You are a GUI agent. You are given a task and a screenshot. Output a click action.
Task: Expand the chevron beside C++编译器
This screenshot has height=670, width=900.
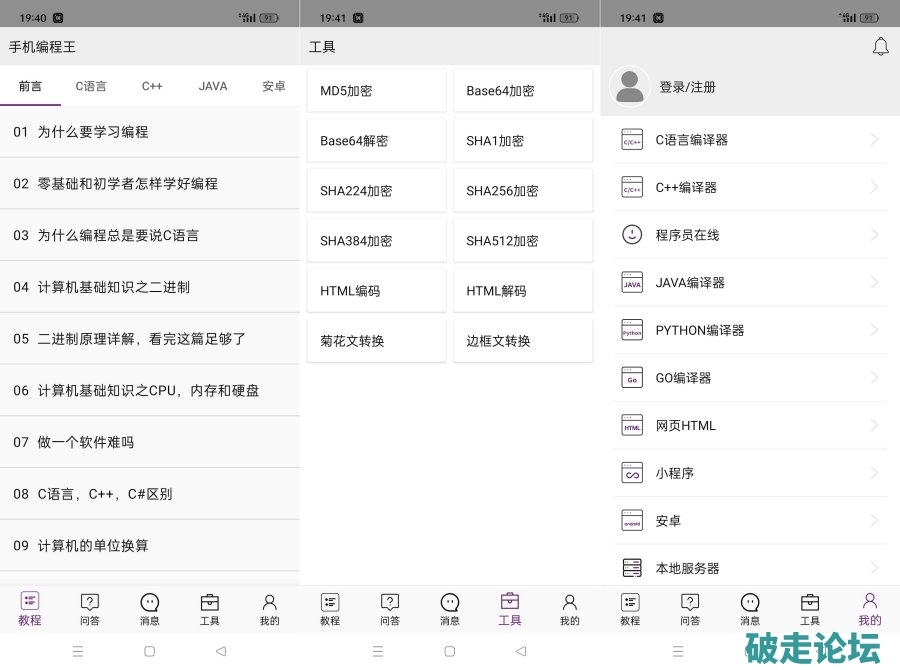[x=874, y=187]
